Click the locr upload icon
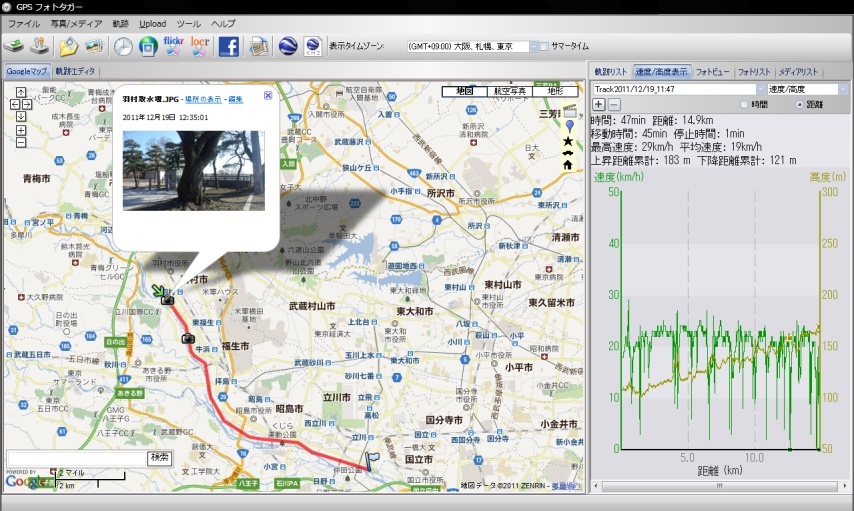 click(200, 46)
